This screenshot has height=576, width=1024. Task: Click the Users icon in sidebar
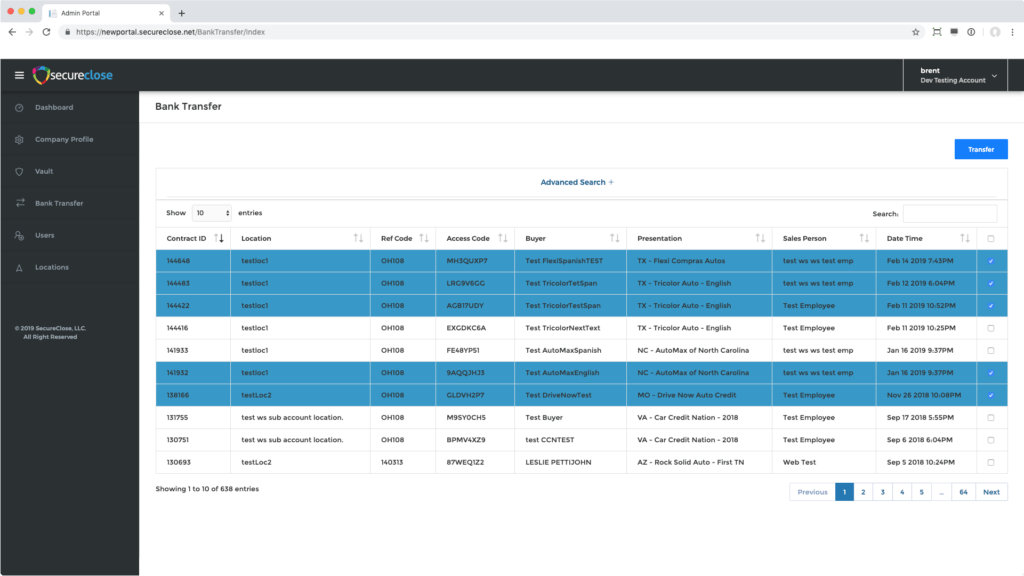click(x=19, y=235)
